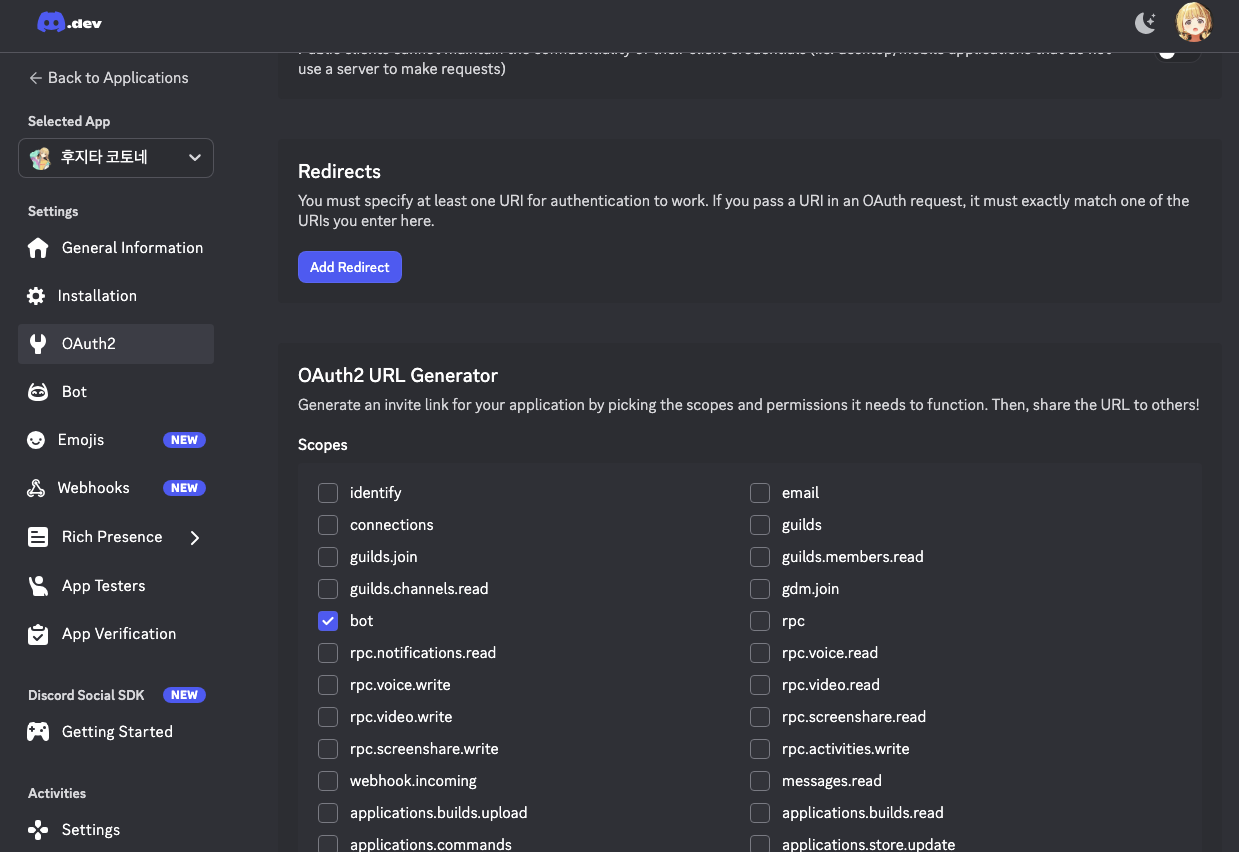
Task: Click the Emojis smiley icon
Action: tap(36, 440)
